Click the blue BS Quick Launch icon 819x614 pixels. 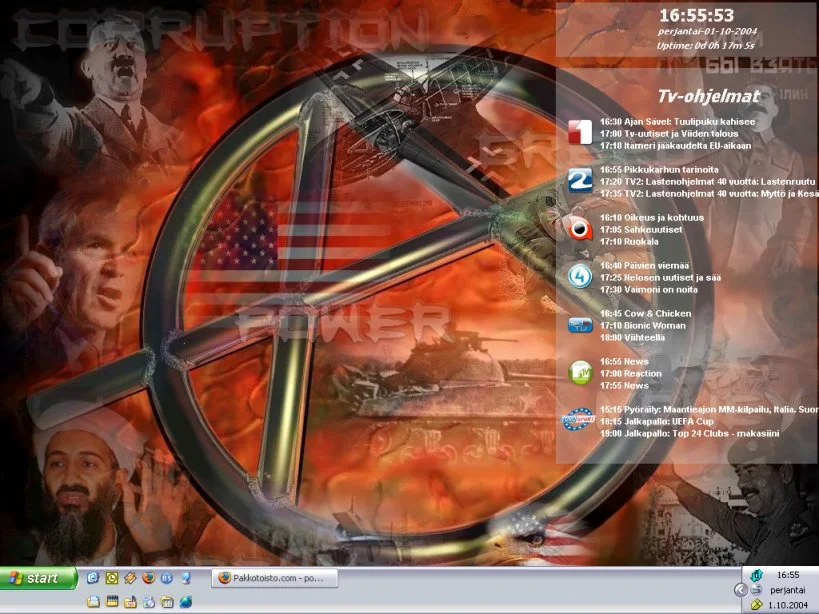[x=167, y=578]
